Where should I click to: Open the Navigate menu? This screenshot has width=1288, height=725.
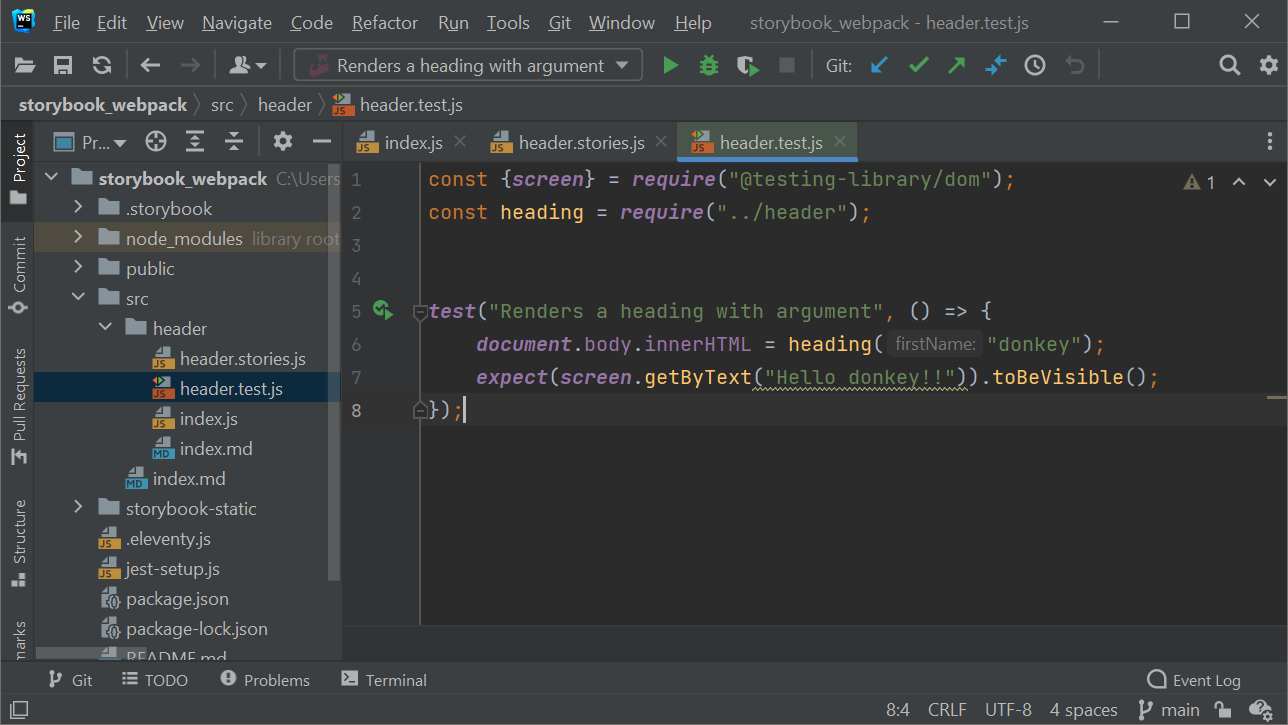237,22
